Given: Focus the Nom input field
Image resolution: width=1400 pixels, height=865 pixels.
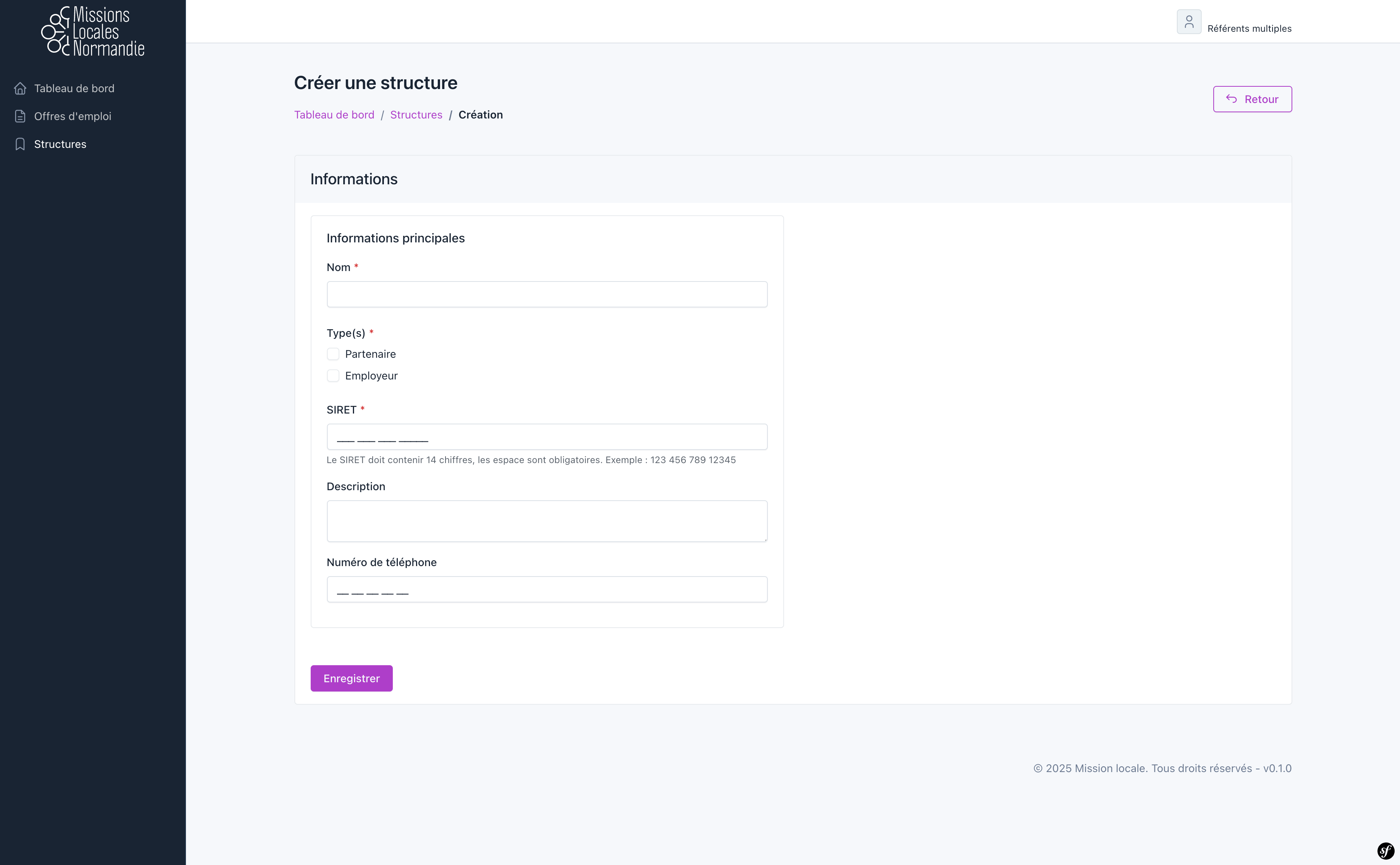Looking at the screenshot, I should [547, 294].
